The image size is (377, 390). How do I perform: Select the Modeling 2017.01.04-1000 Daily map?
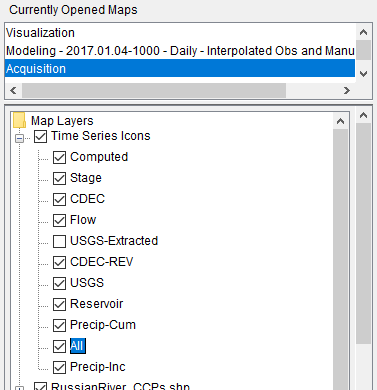180,51
